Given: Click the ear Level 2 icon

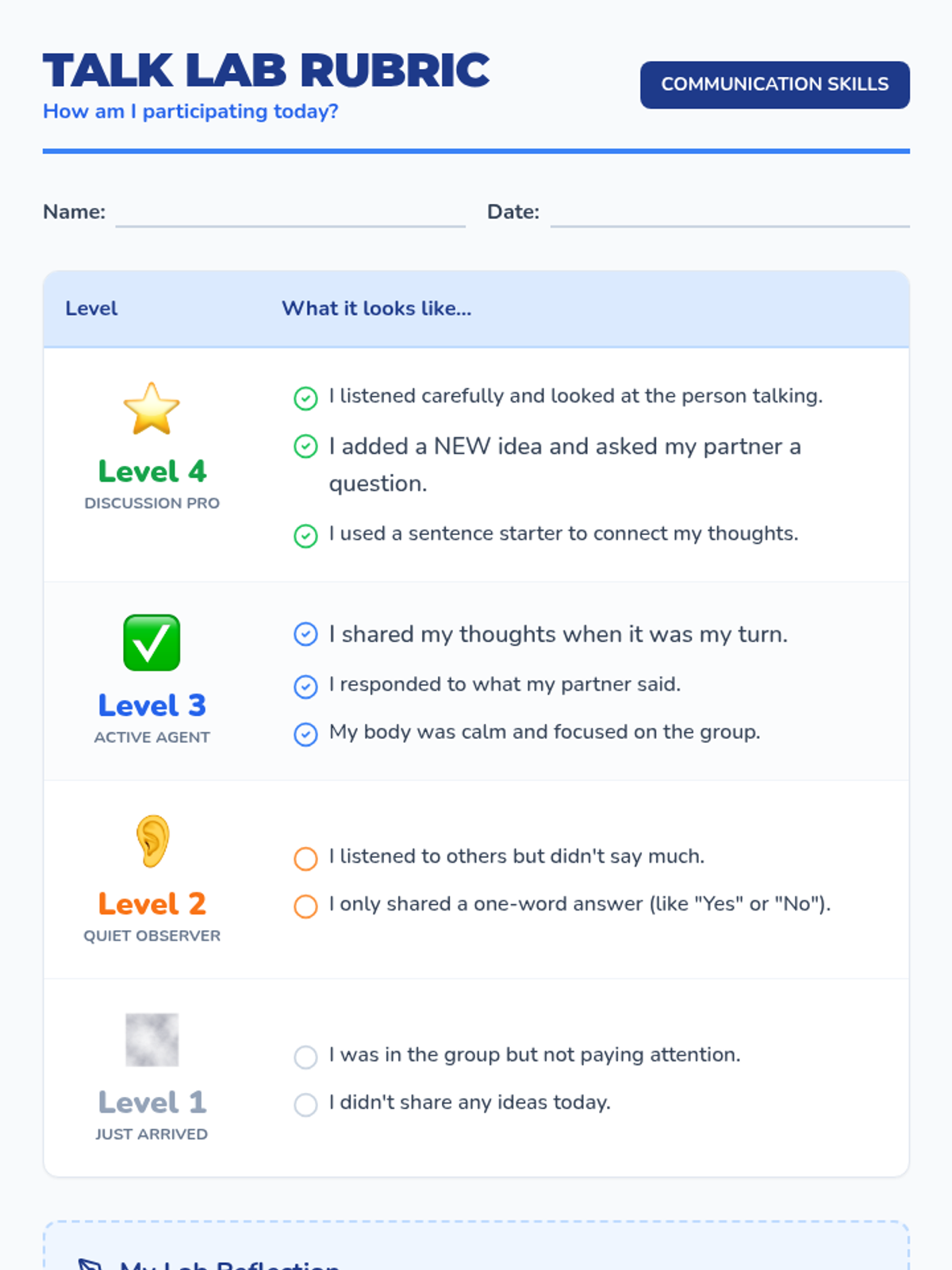Looking at the screenshot, I should point(152,841).
